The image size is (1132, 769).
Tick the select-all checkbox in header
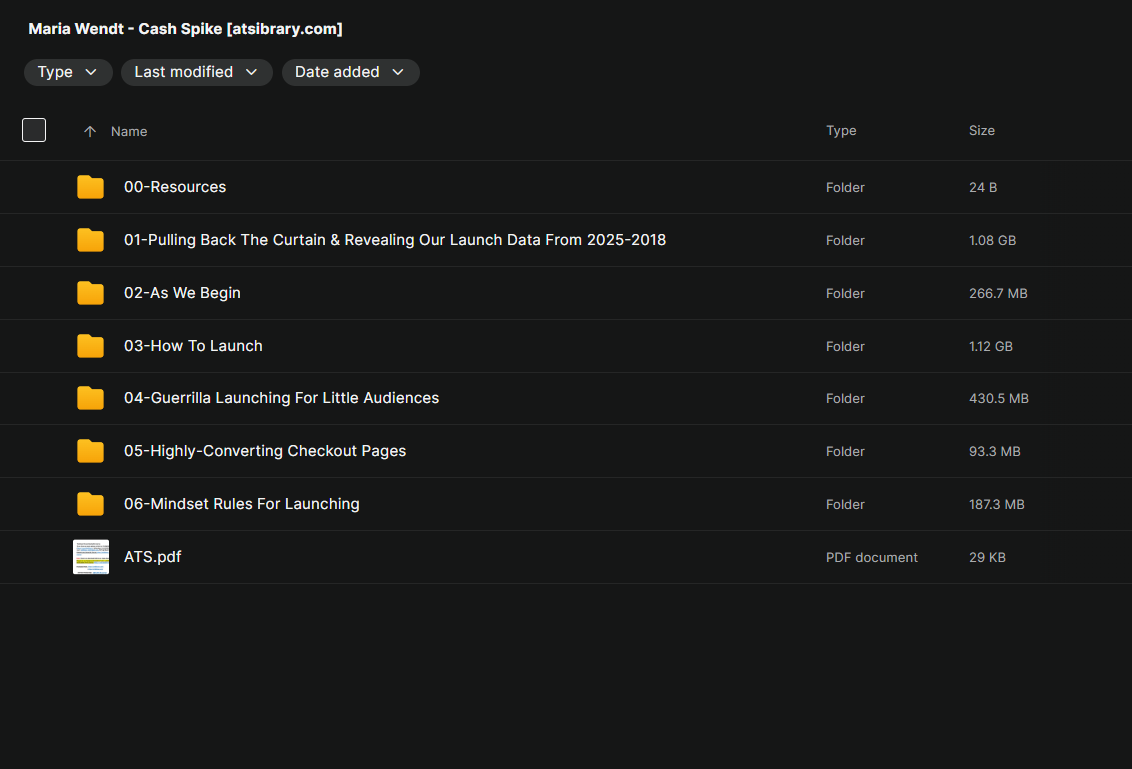(x=34, y=130)
